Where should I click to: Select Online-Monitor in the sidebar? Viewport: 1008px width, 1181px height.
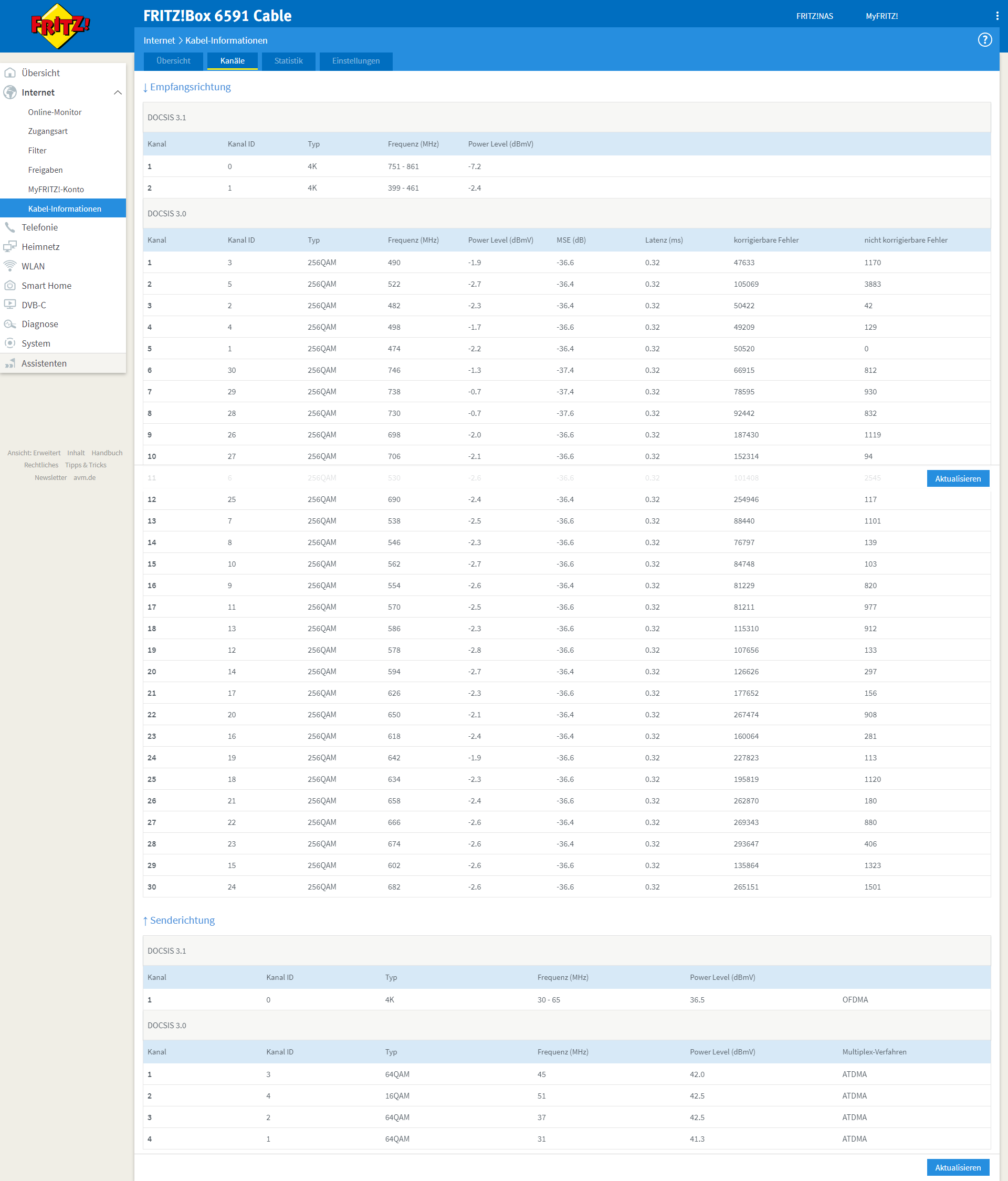coord(55,112)
